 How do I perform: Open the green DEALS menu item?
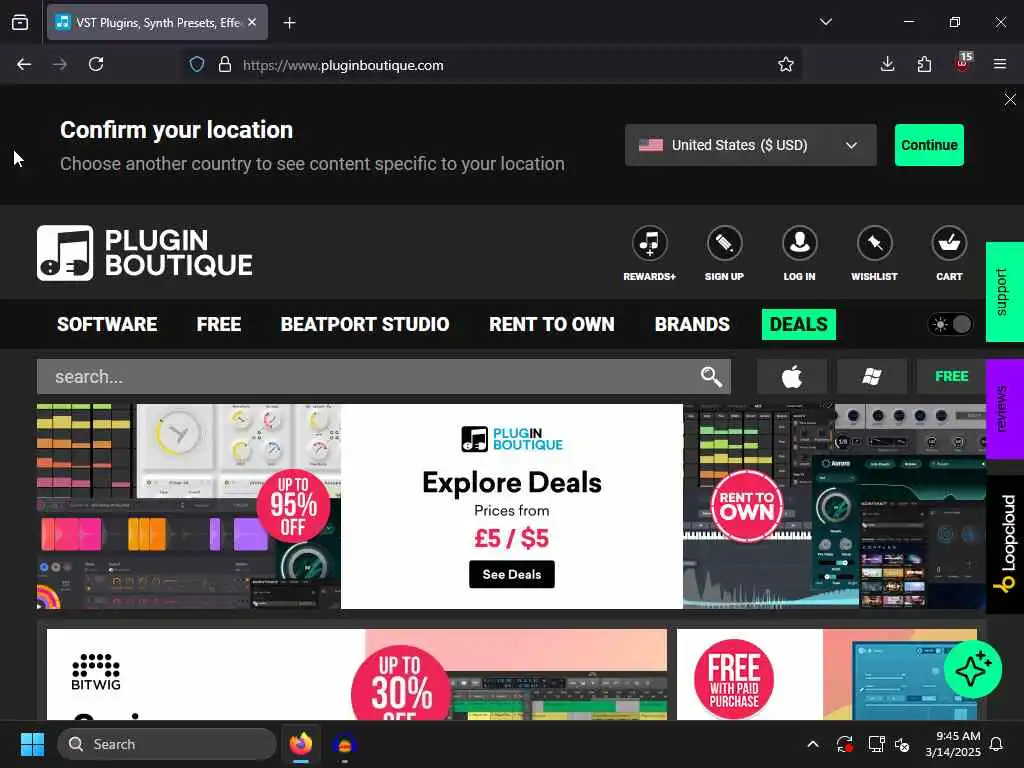(x=799, y=325)
